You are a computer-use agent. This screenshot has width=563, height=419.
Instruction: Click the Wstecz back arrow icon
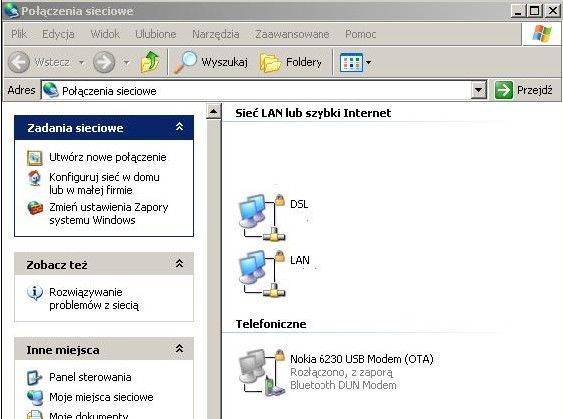[19, 62]
